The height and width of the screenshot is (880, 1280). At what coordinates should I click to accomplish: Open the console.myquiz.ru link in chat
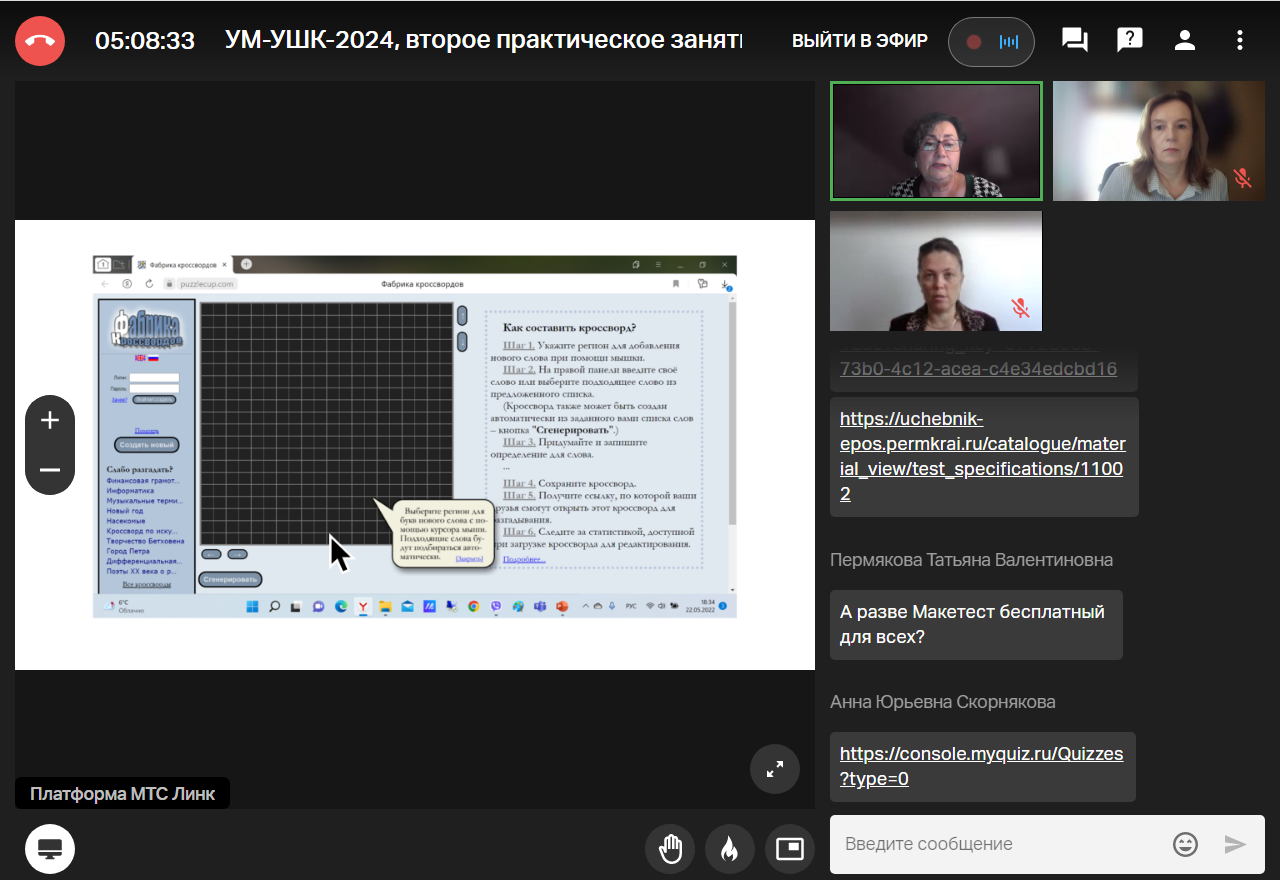point(981,766)
